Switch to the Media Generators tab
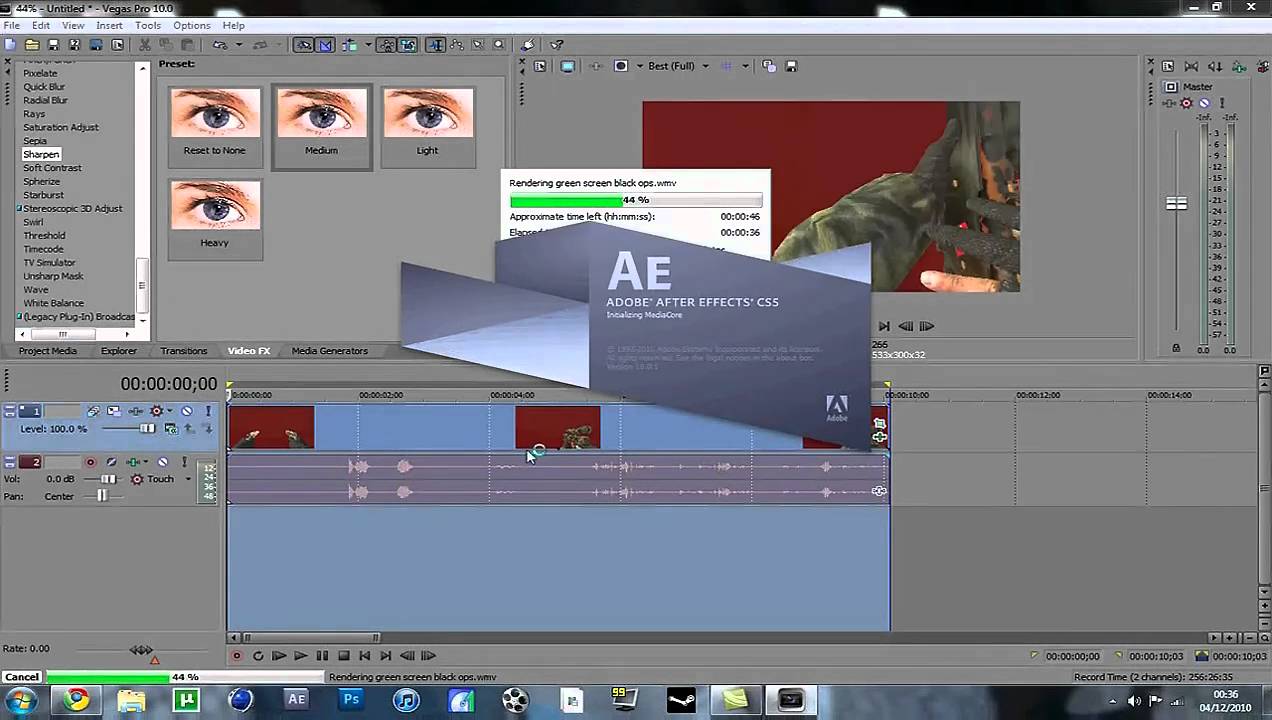The height and width of the screenshot is (720, 1272). [330, 351]
